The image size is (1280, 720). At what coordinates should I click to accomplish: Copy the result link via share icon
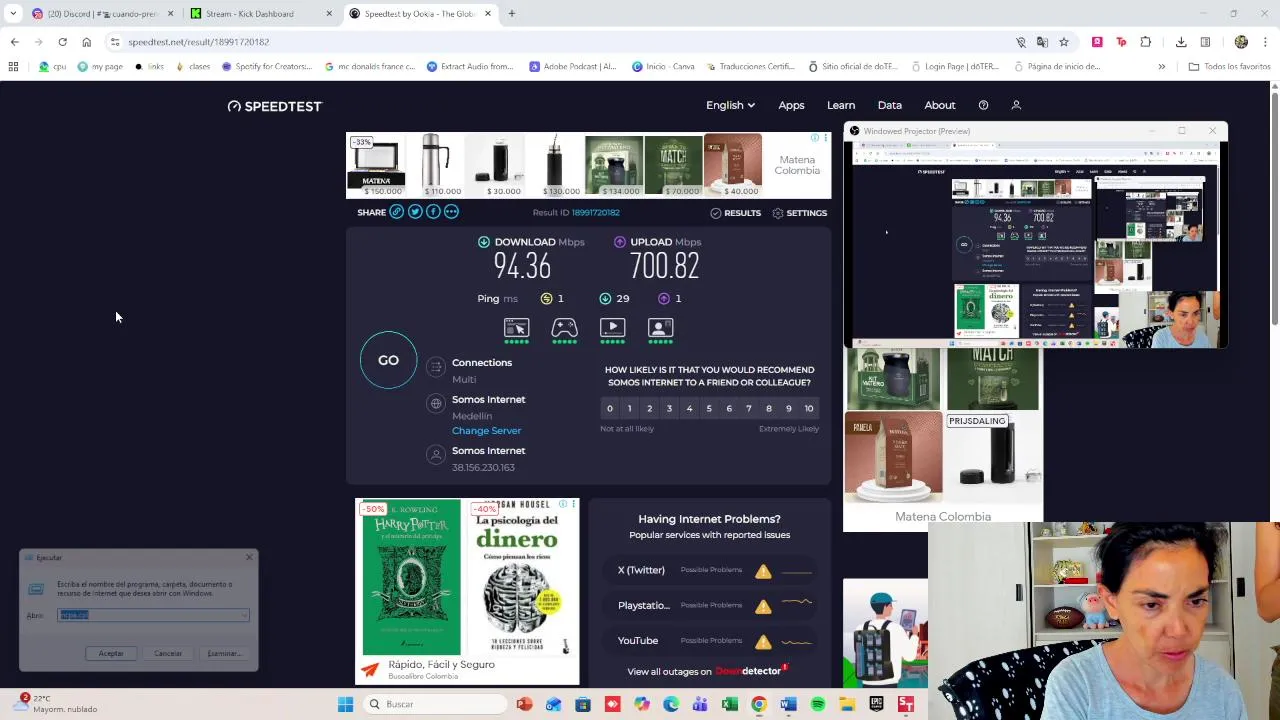click(397, 212)
